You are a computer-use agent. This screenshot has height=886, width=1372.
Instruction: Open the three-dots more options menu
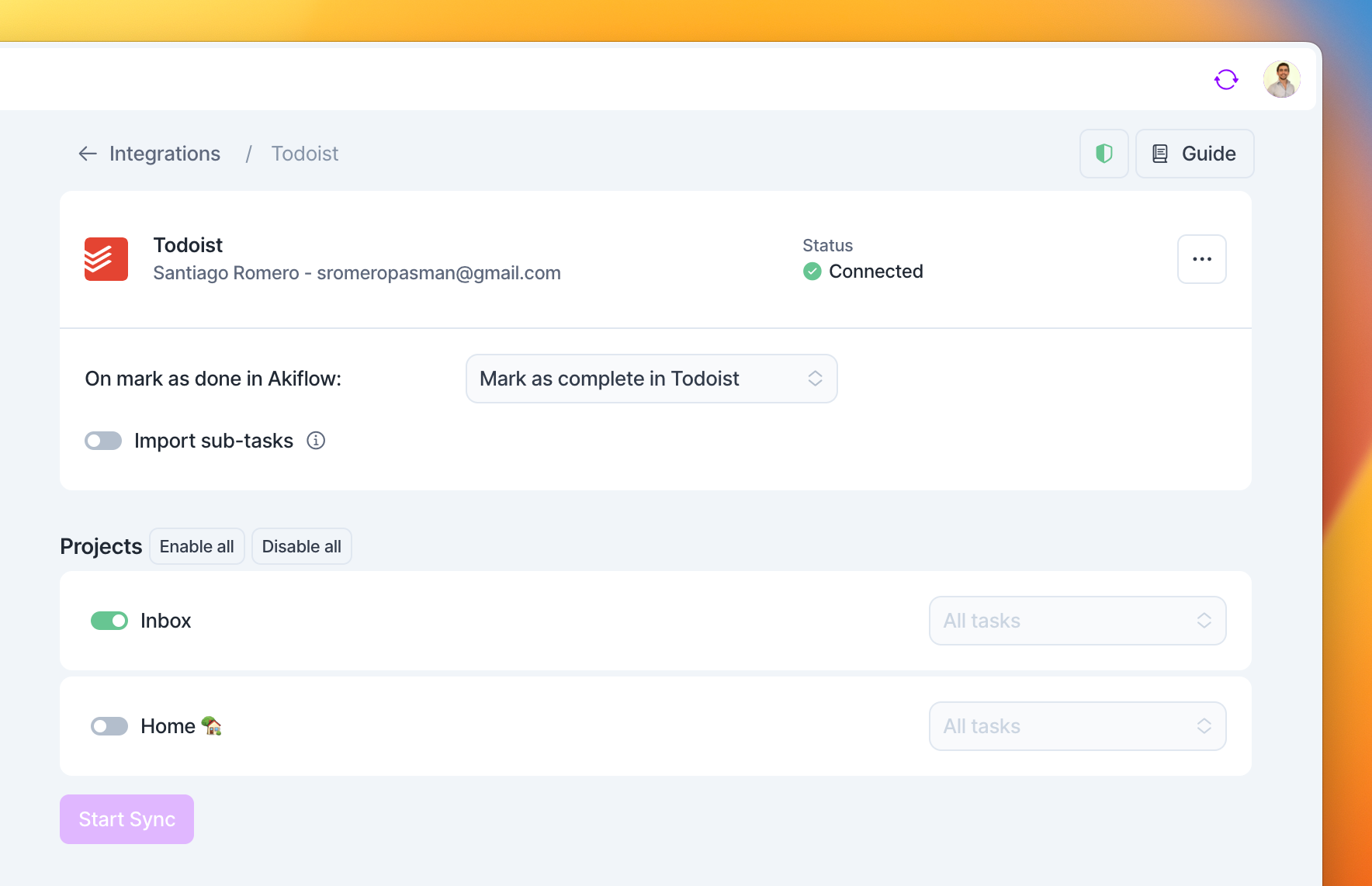1202,259
